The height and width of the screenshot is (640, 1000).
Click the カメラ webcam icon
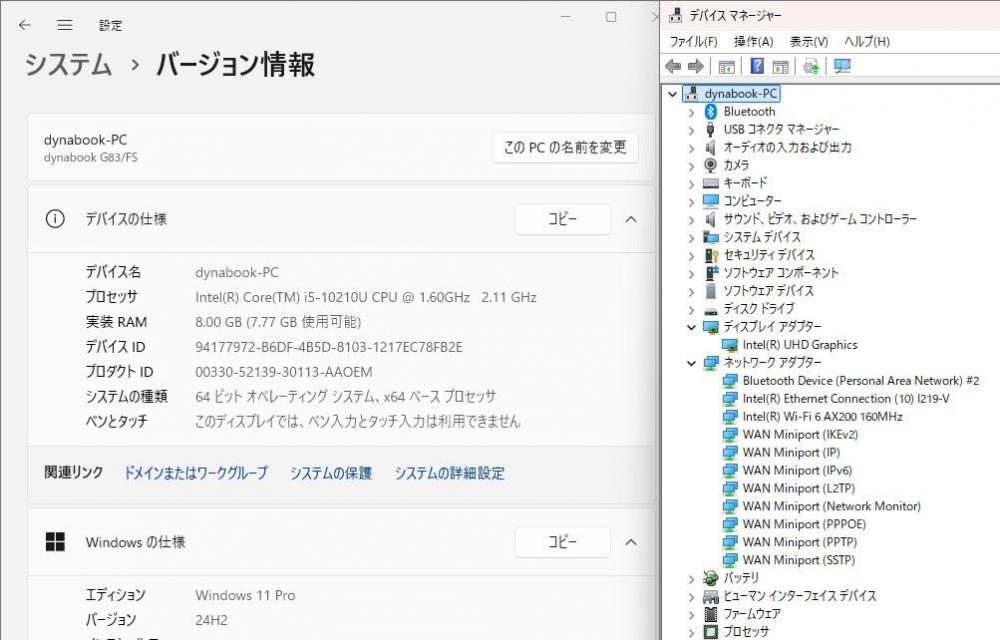pos(710,165)
